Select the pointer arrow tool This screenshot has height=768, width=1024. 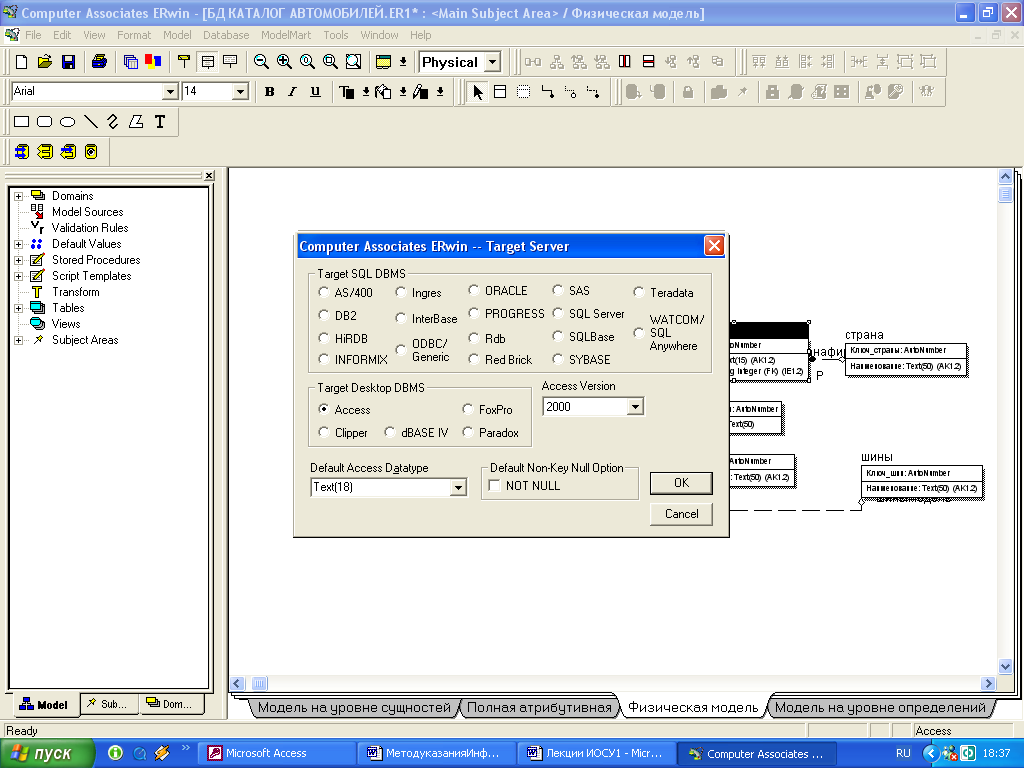[x=477, y=92]
